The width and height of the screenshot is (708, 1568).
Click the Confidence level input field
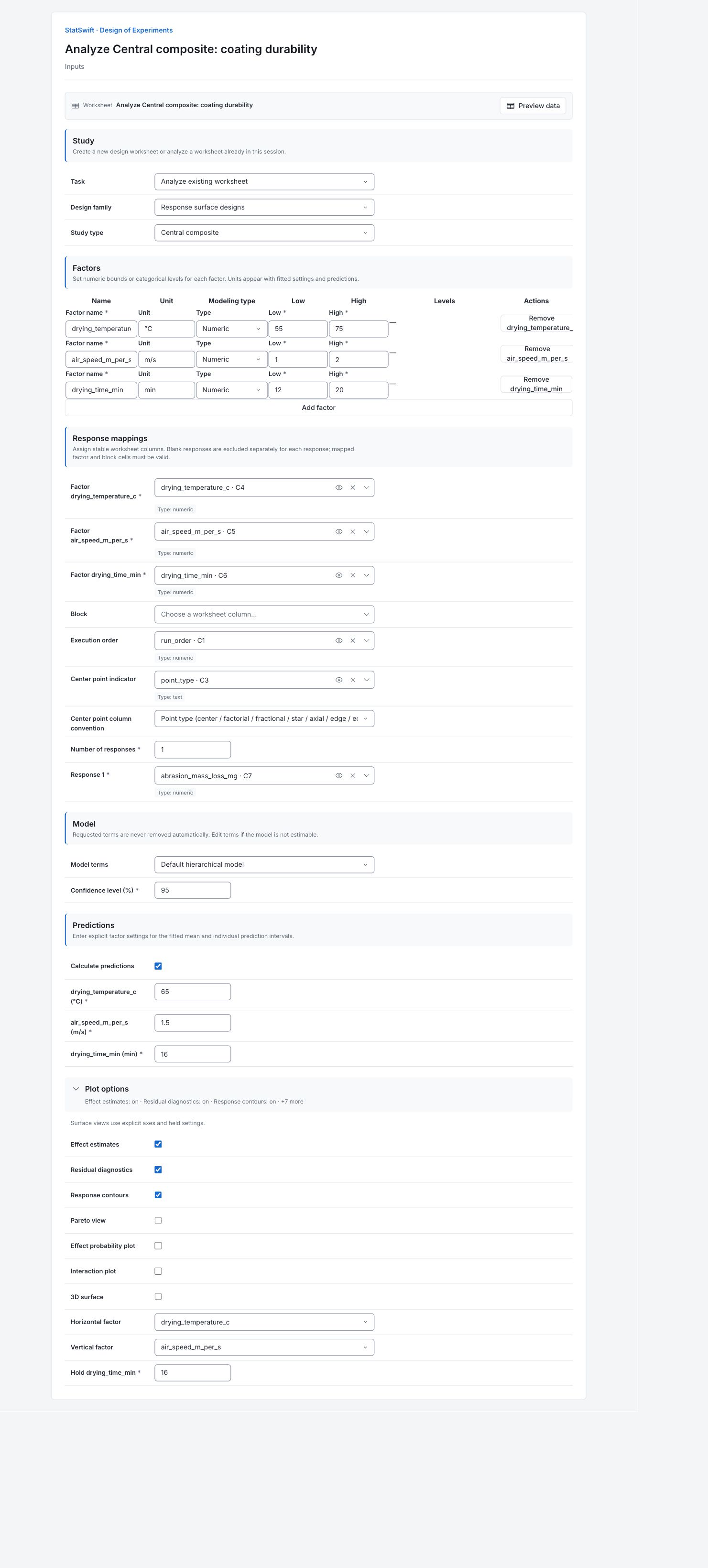coord(193,890)
